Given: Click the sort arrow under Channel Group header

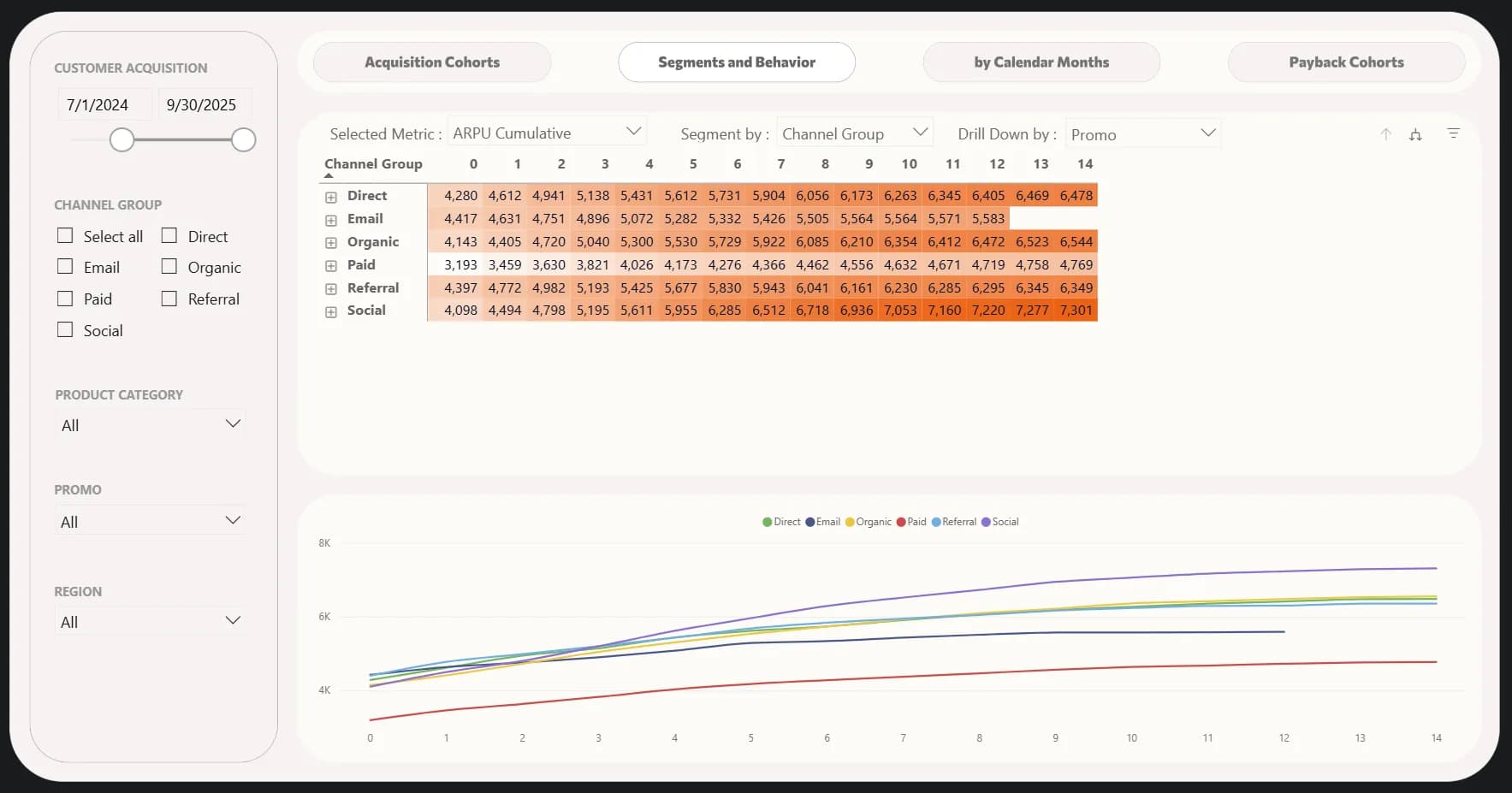Looking at the screenshot, I should (329, 175).
